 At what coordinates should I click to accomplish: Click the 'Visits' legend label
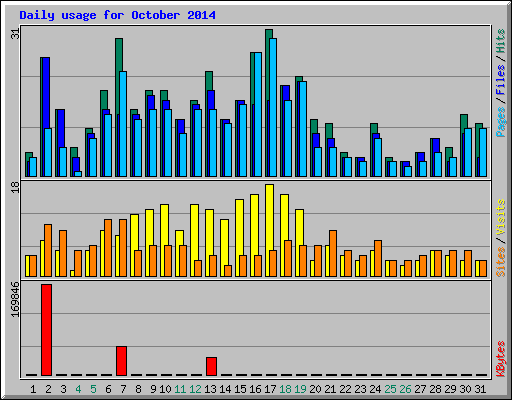tap(500, 218)
